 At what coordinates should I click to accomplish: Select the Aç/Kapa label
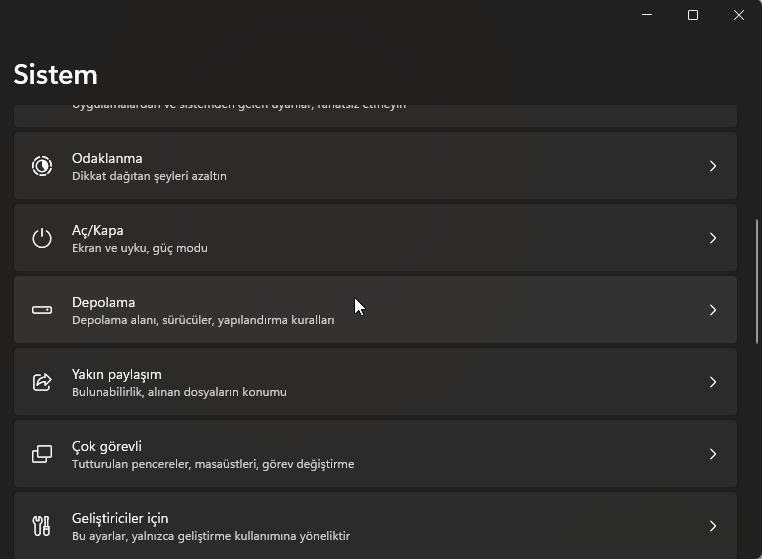[x=97, y=230]
